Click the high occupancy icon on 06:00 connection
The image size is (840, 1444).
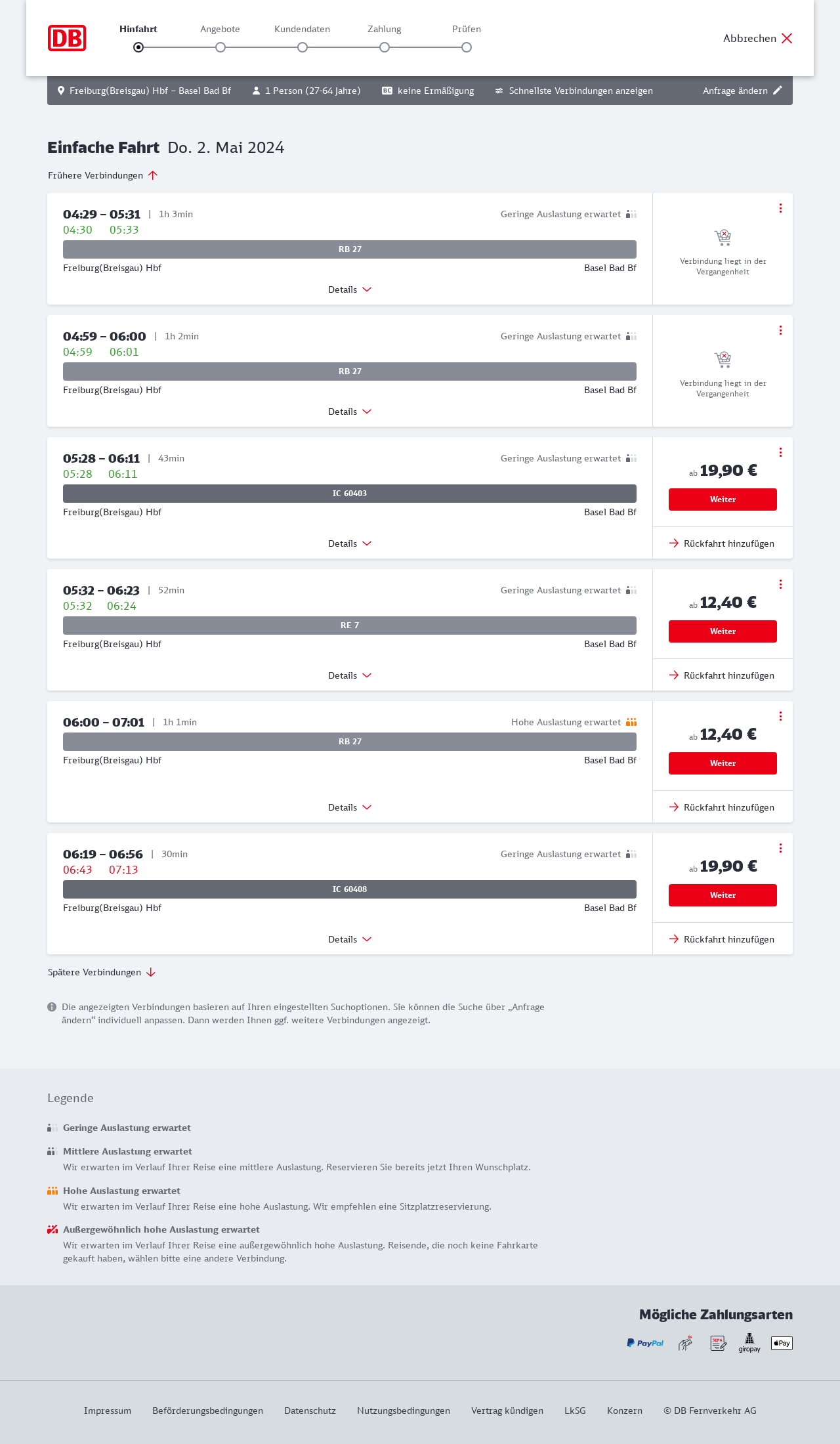pos(631,722)
